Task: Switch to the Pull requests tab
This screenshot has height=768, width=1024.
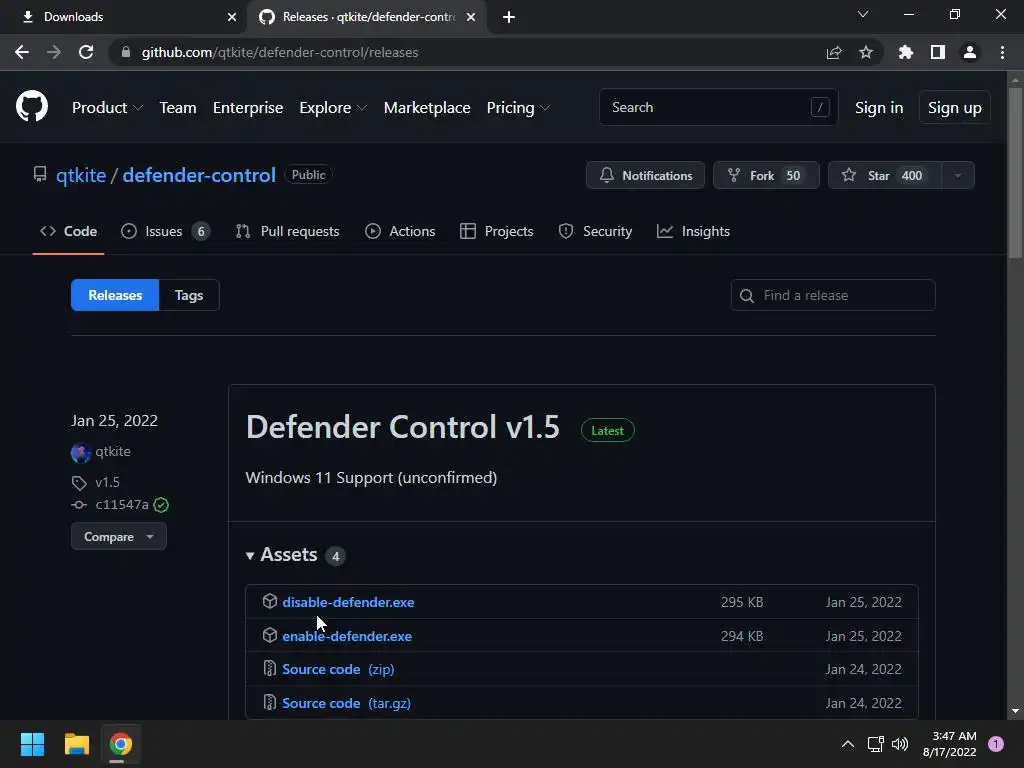Action: point(287,231)
